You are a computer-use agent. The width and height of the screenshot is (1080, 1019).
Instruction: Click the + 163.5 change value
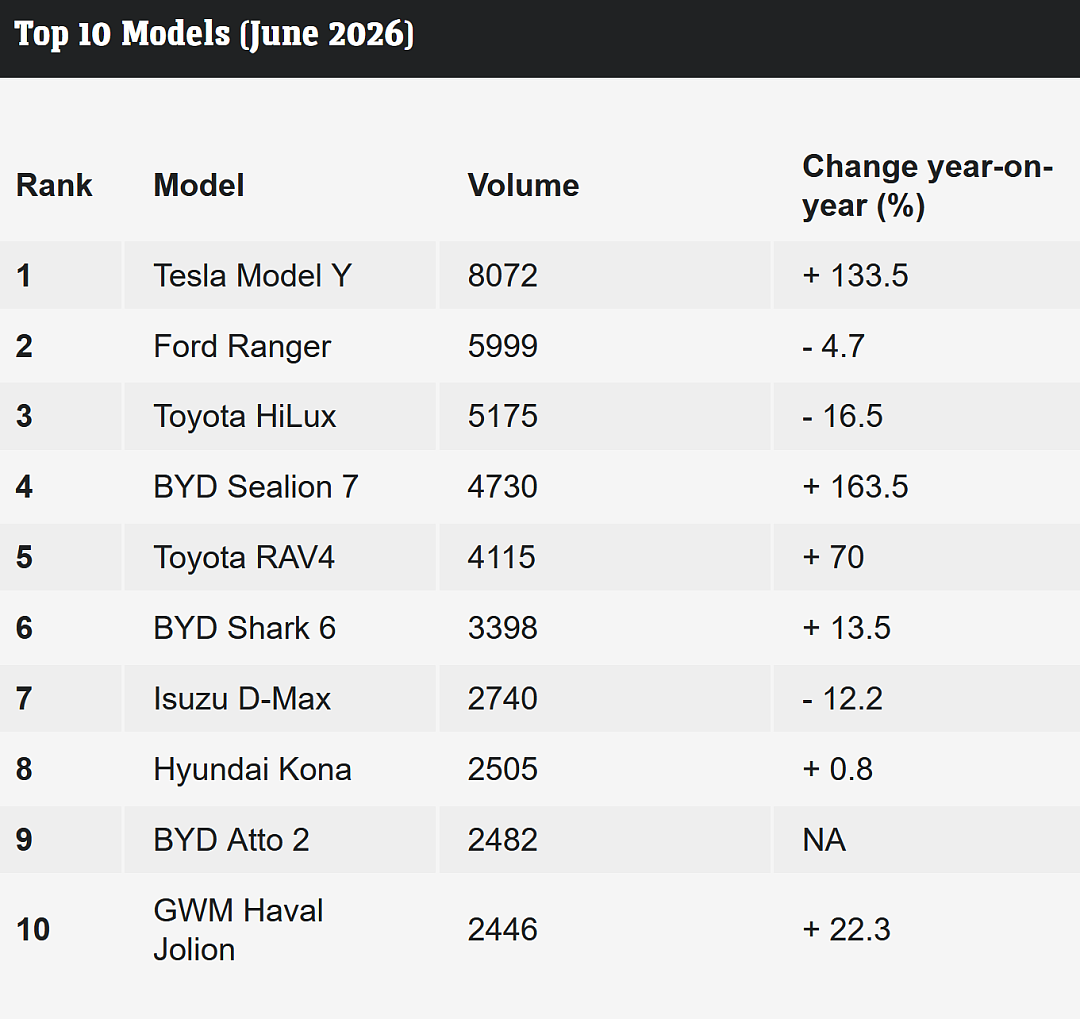855,487
